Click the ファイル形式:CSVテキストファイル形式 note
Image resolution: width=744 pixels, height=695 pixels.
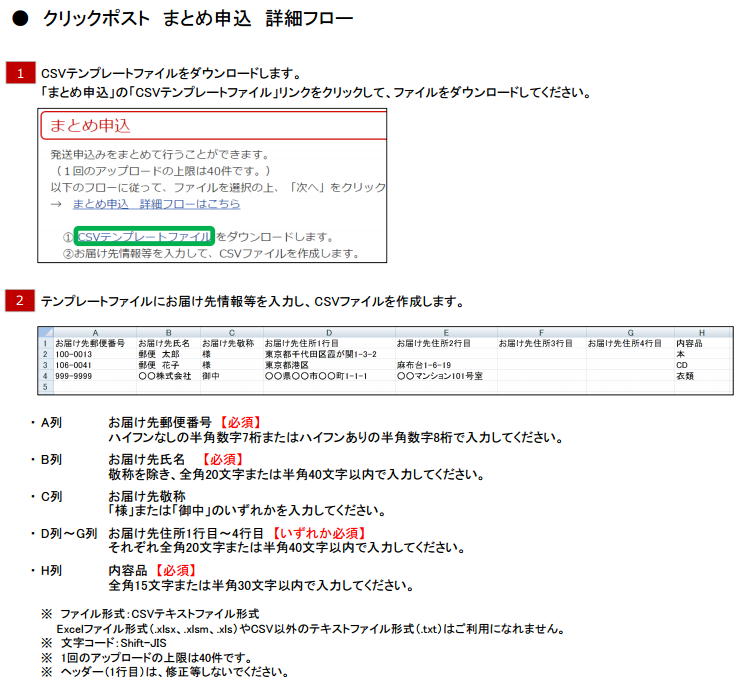point(159,613)
